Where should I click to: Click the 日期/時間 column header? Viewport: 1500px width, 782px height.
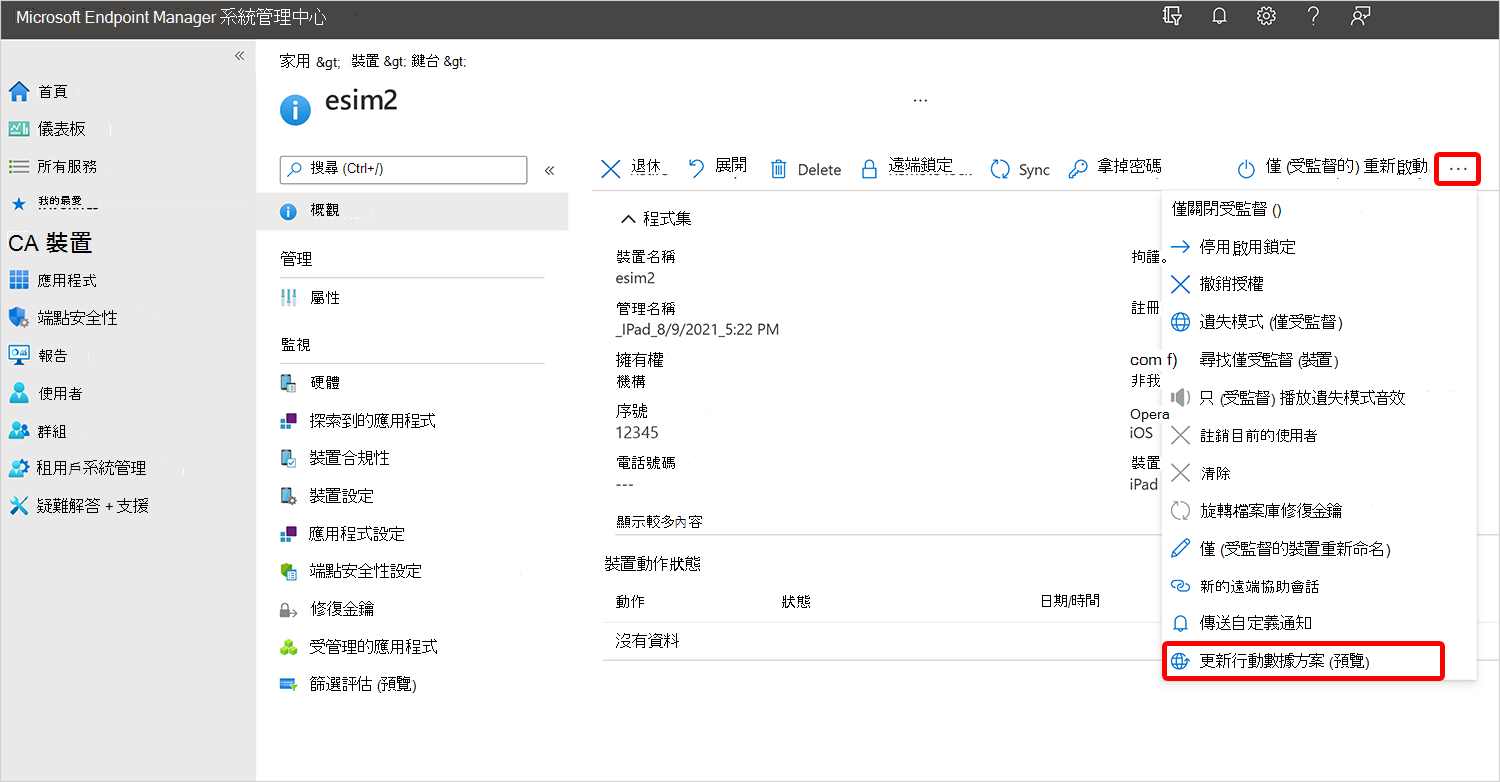(x=1070, y=602)
